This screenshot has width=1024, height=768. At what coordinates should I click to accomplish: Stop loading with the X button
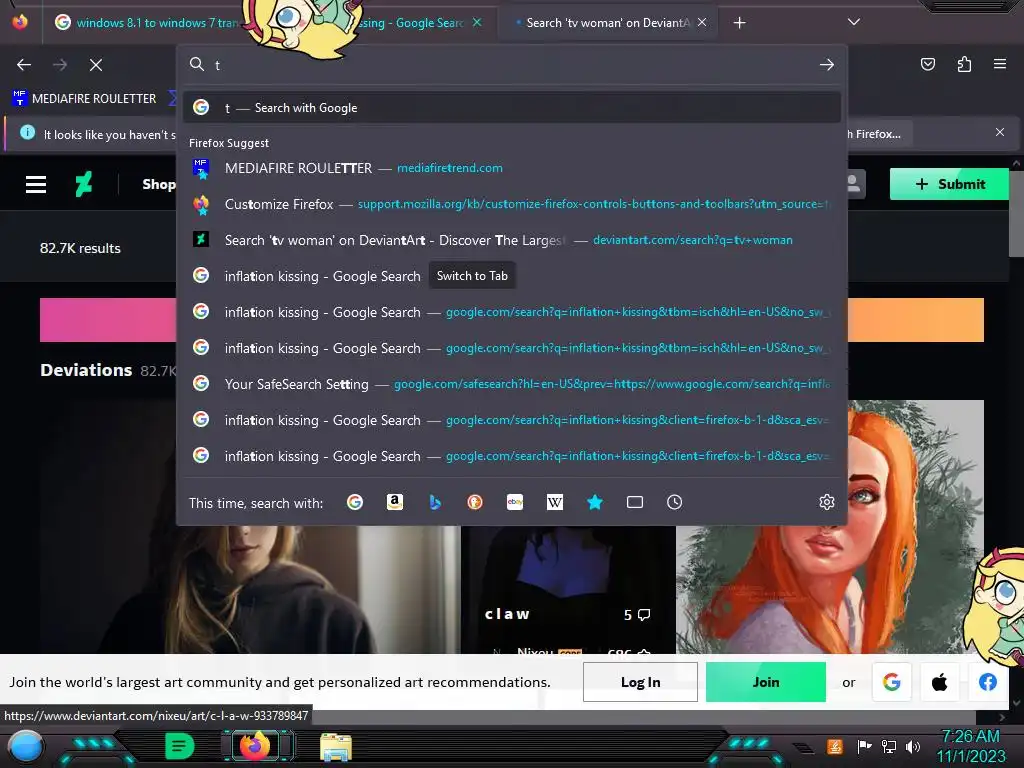point(96,65)
